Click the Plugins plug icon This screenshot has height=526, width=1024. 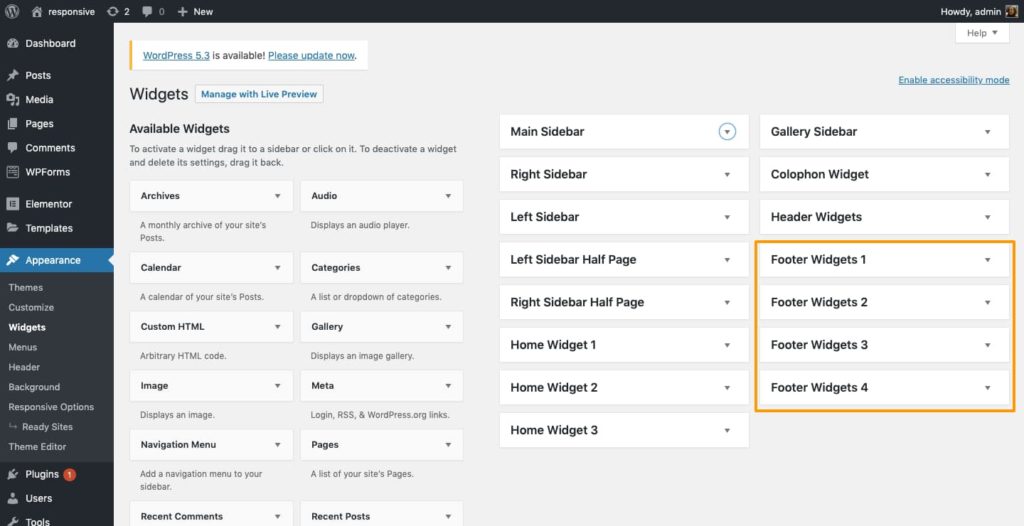pyautogui.click(x=12, y=474)
